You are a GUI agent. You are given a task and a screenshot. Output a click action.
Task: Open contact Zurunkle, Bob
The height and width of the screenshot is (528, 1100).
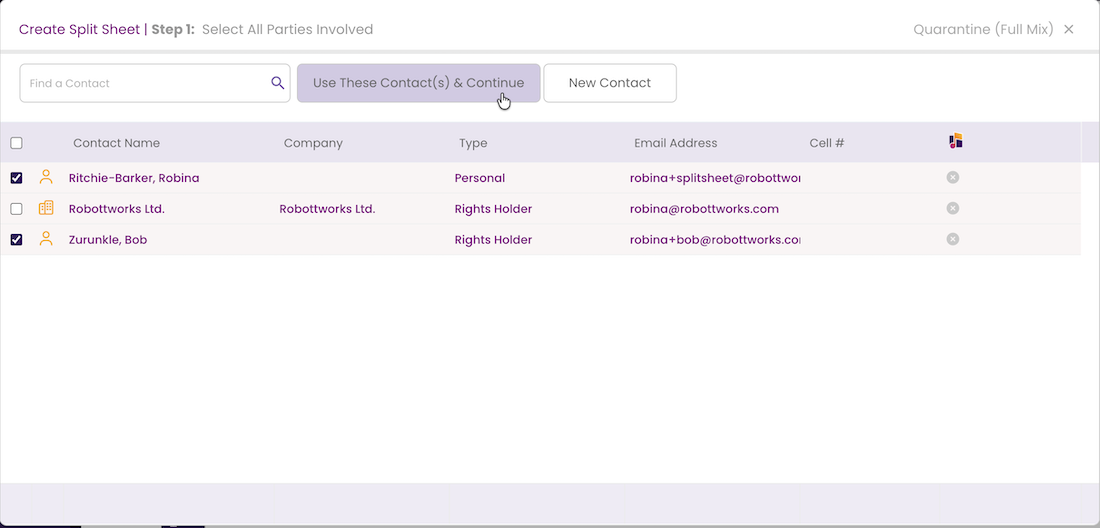tap(108, 240)
